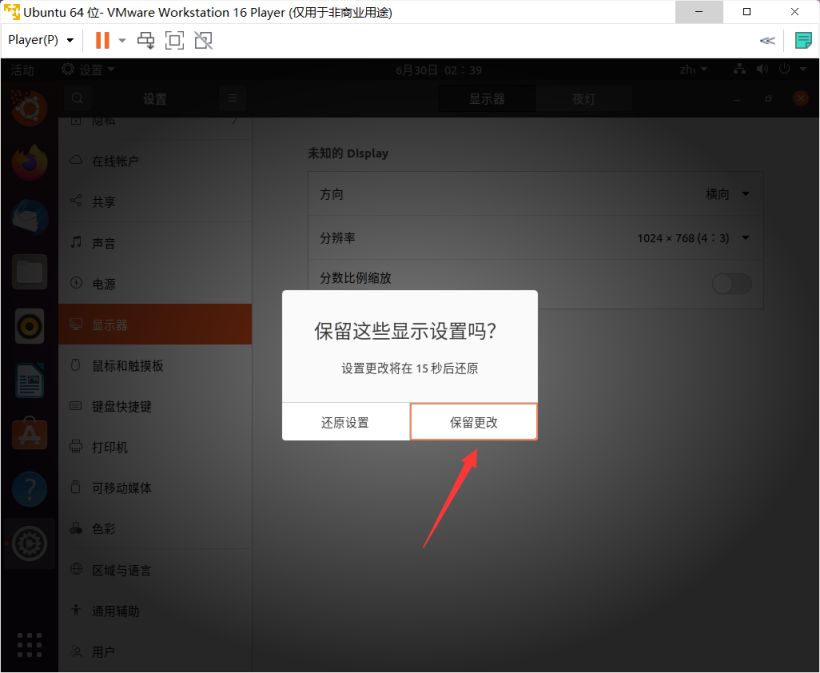Show all applications via the dock grid icon
This screenshot has width=820, height=673.
coord(29,645)
